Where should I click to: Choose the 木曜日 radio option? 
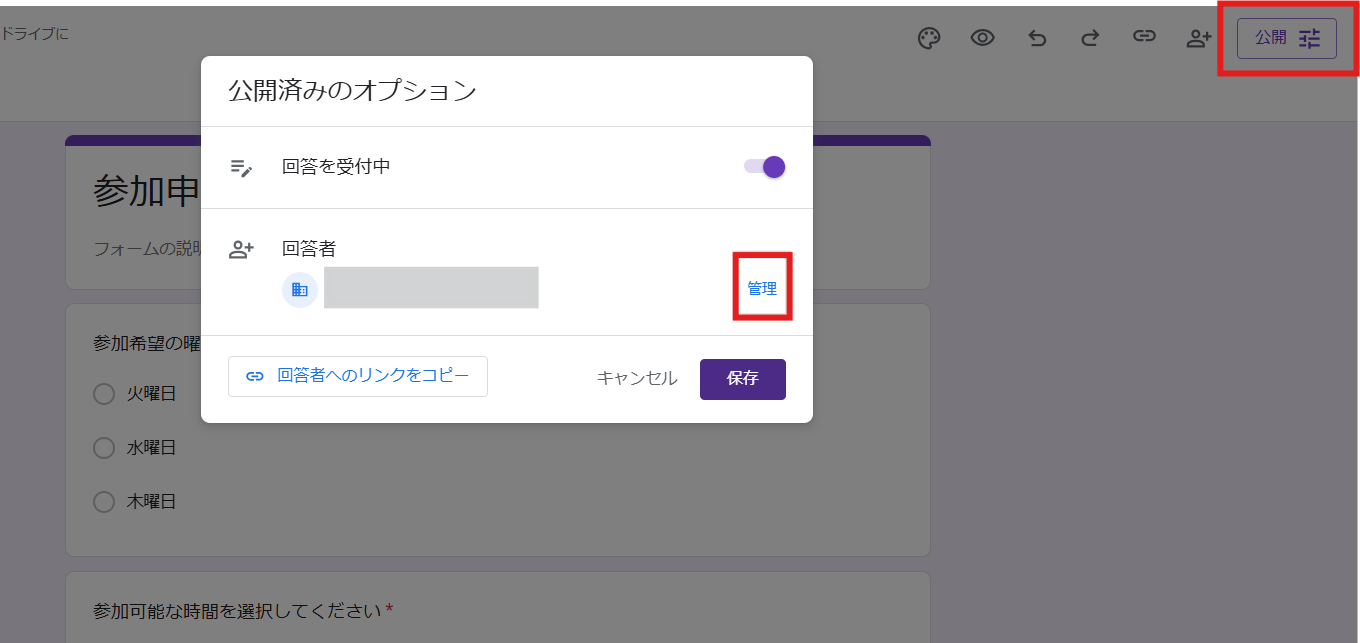(104, 502)
